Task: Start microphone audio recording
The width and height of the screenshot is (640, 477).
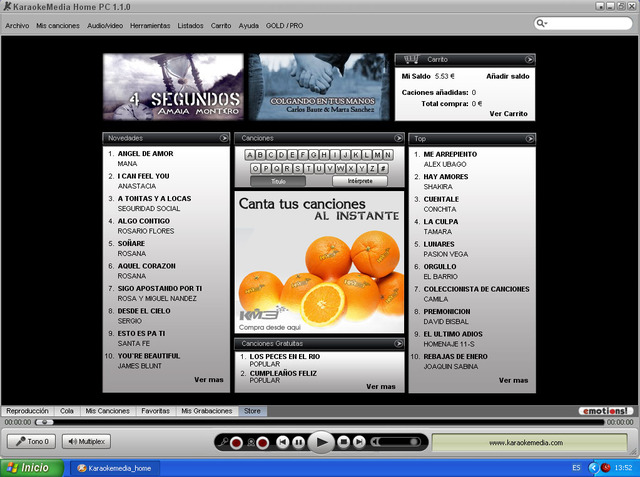Action: (x=236, y=442)
